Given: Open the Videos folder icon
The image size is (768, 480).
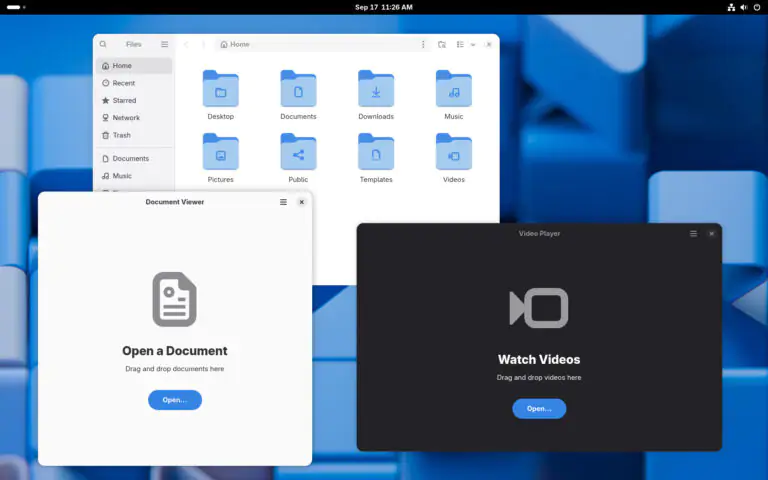Looking at the screenshot, I should click(453, 152).
